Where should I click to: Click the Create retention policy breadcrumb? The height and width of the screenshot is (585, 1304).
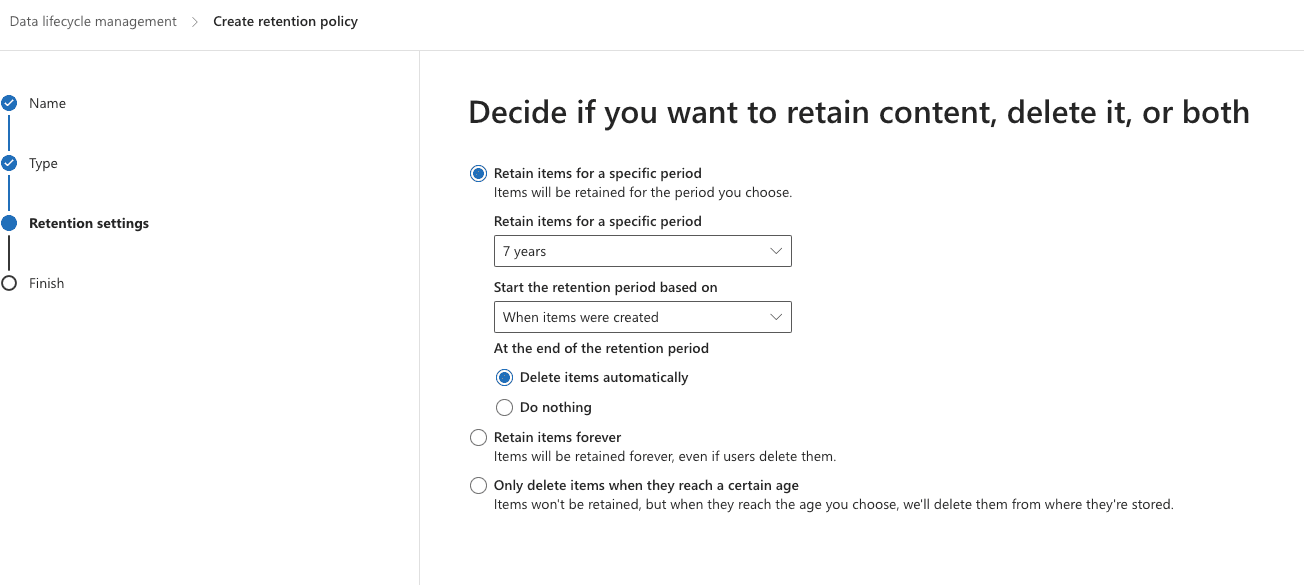point(285,21)
